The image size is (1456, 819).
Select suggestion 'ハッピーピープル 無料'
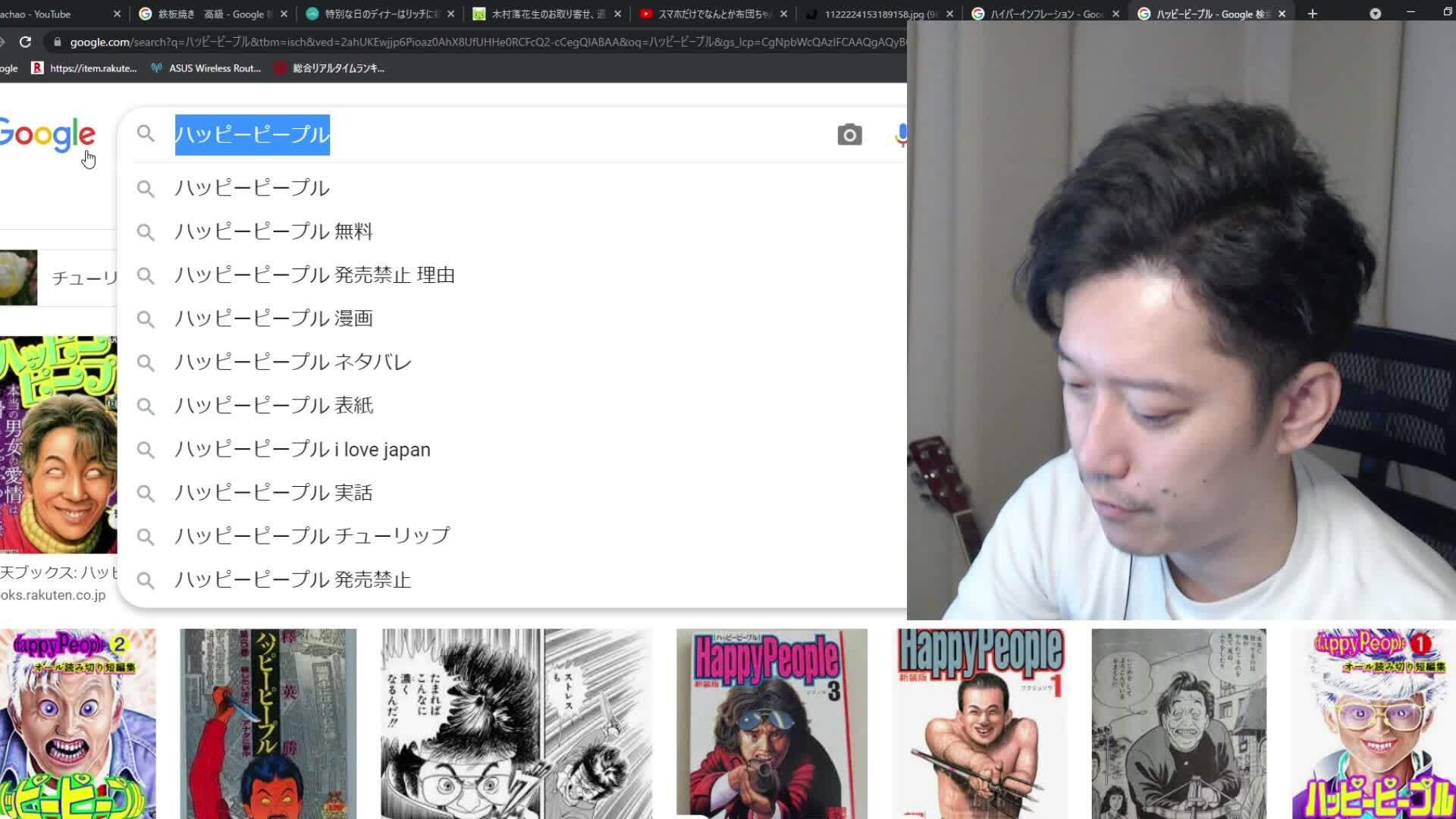point(513,232)
